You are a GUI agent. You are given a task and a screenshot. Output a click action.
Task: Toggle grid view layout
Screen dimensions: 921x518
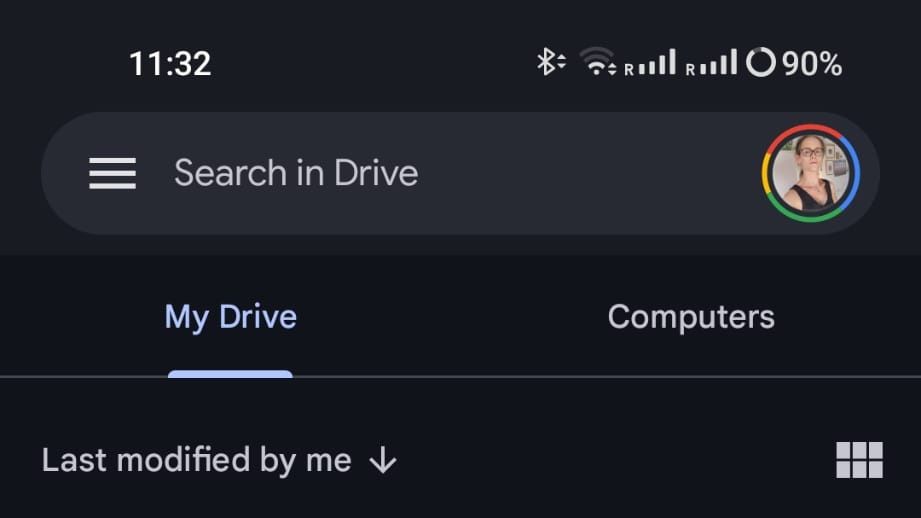(x=859, y=460)
